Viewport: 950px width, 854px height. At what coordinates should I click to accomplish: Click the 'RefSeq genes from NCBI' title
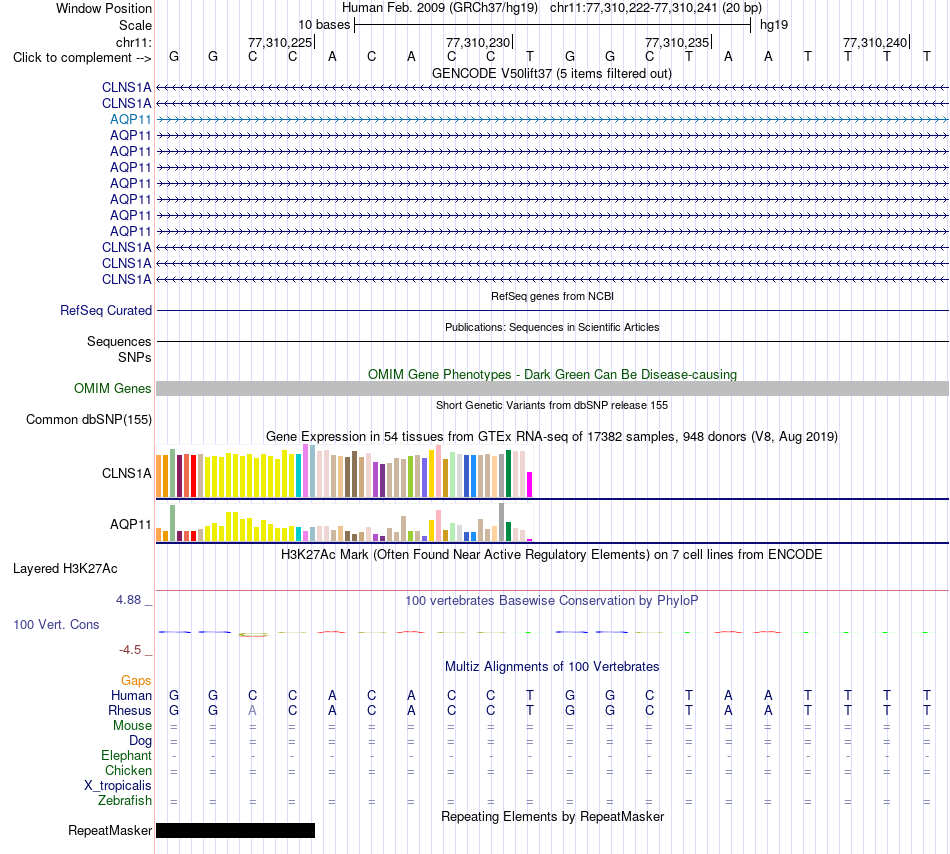click(x=552, y=296)
